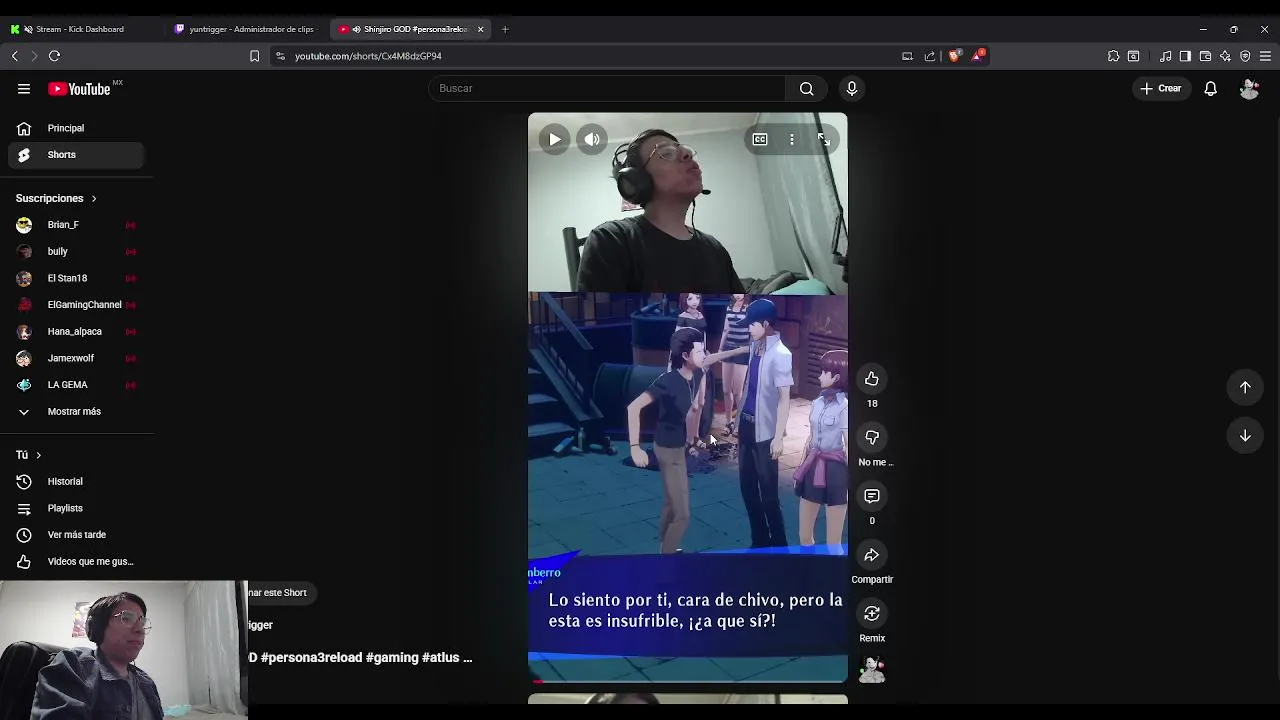Open the ElGamingChannel subscription
This screenshot has height=720, width=1280.
(76, 305)
